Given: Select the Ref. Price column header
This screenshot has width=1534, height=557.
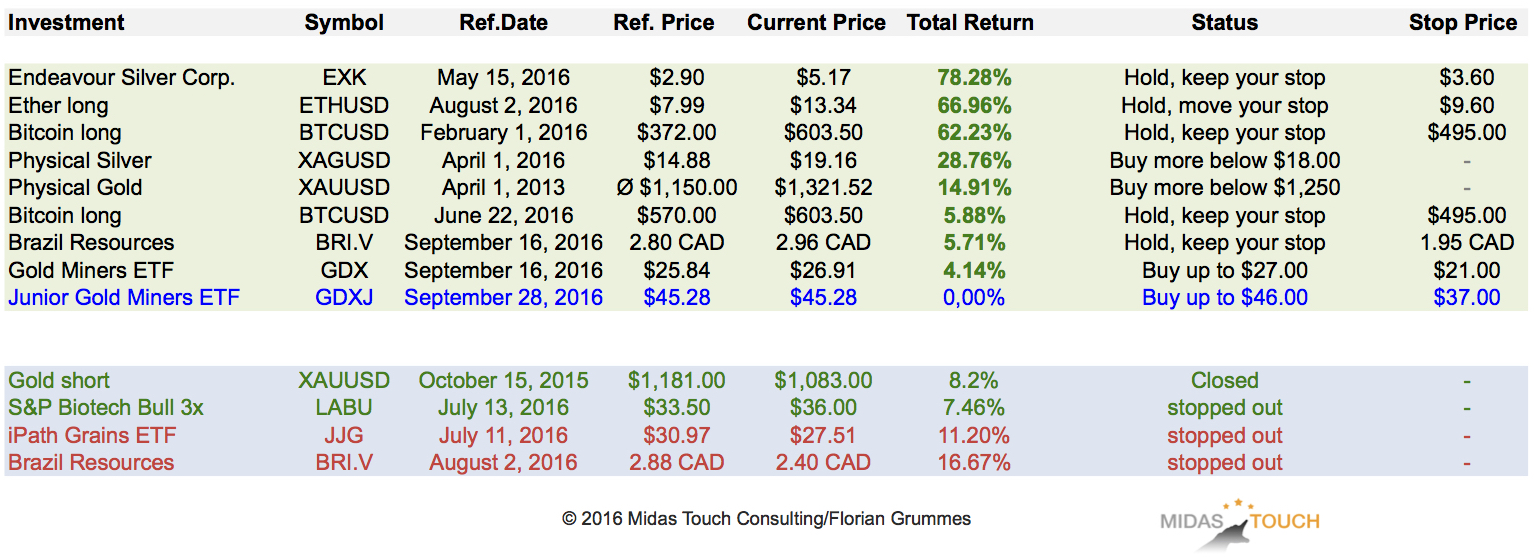Looking at the screenshot, I should (x=664, y=23).
